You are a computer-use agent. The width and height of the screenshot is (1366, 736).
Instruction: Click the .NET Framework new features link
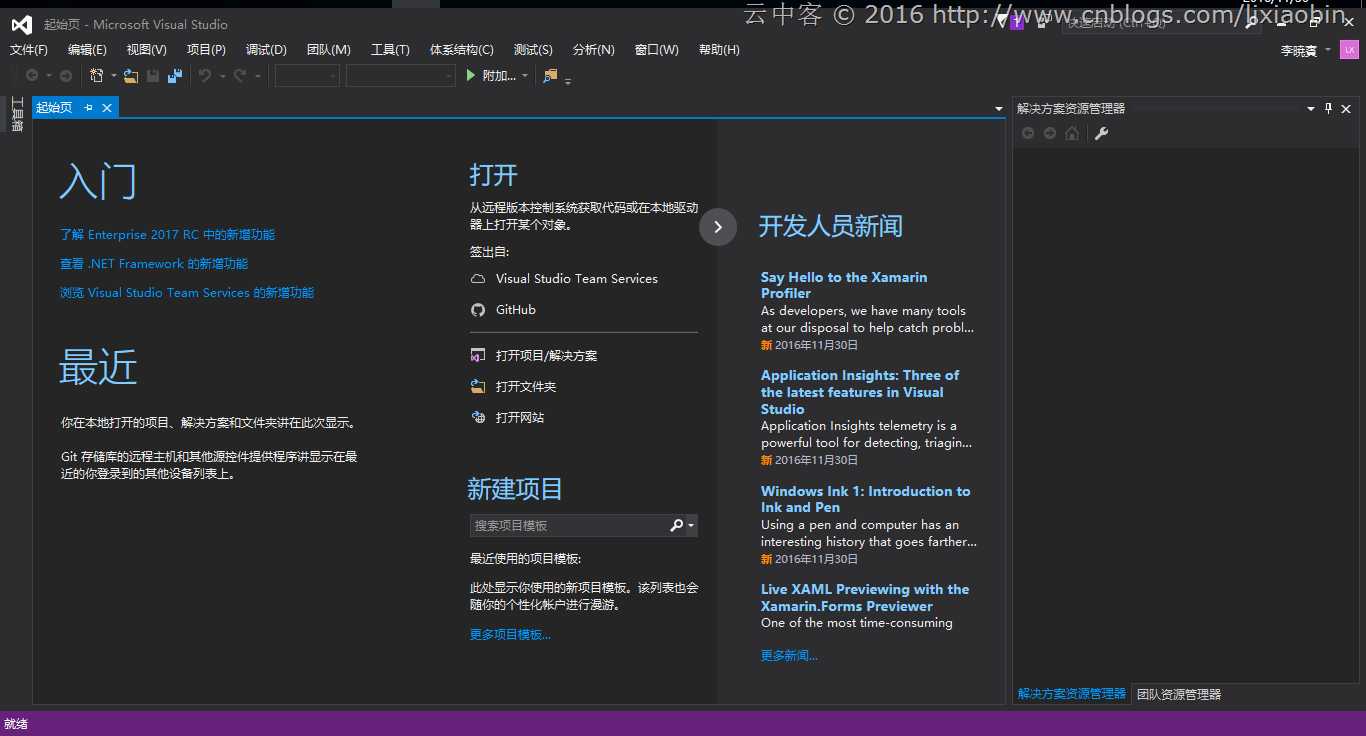(x=154, y=264)
